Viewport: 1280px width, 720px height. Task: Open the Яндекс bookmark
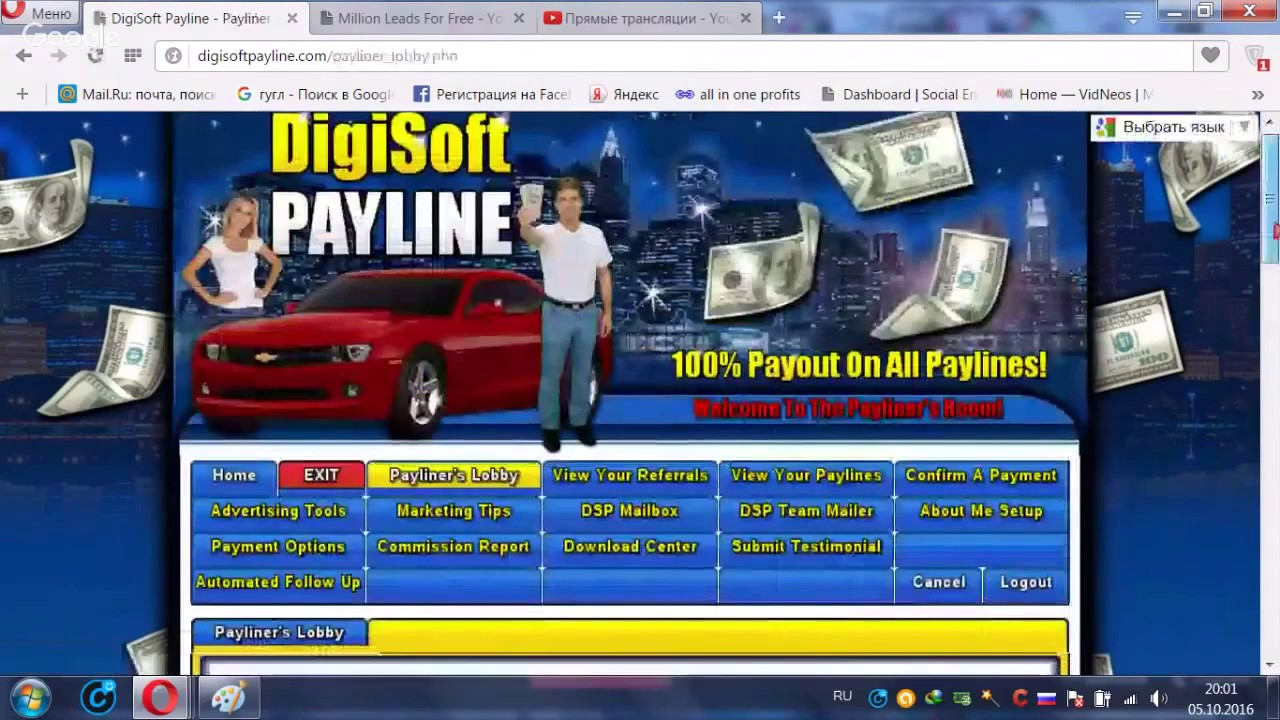point(624,94)
